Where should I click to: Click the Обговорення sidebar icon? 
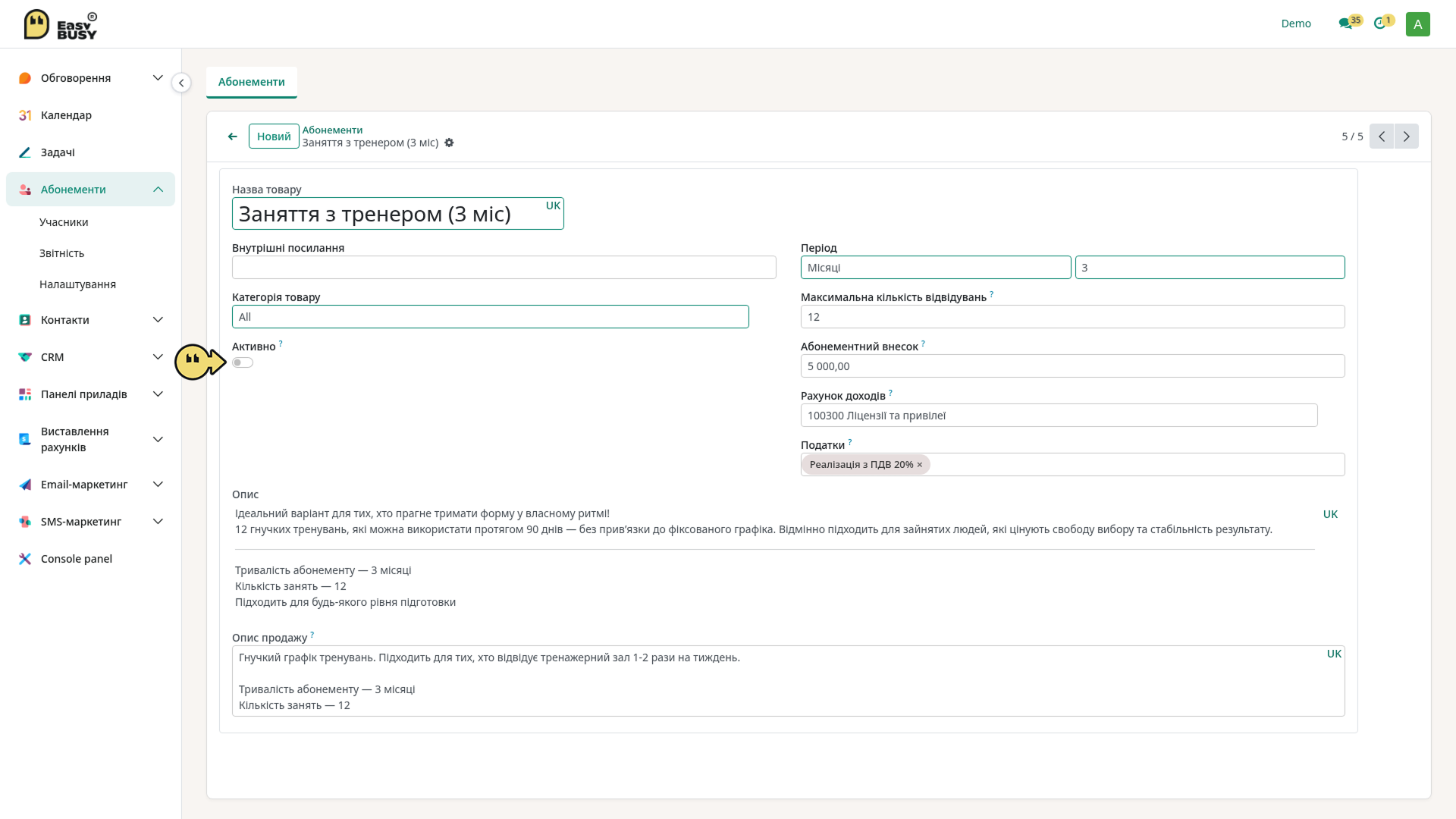pyautogui.click(x=25, y=78)
